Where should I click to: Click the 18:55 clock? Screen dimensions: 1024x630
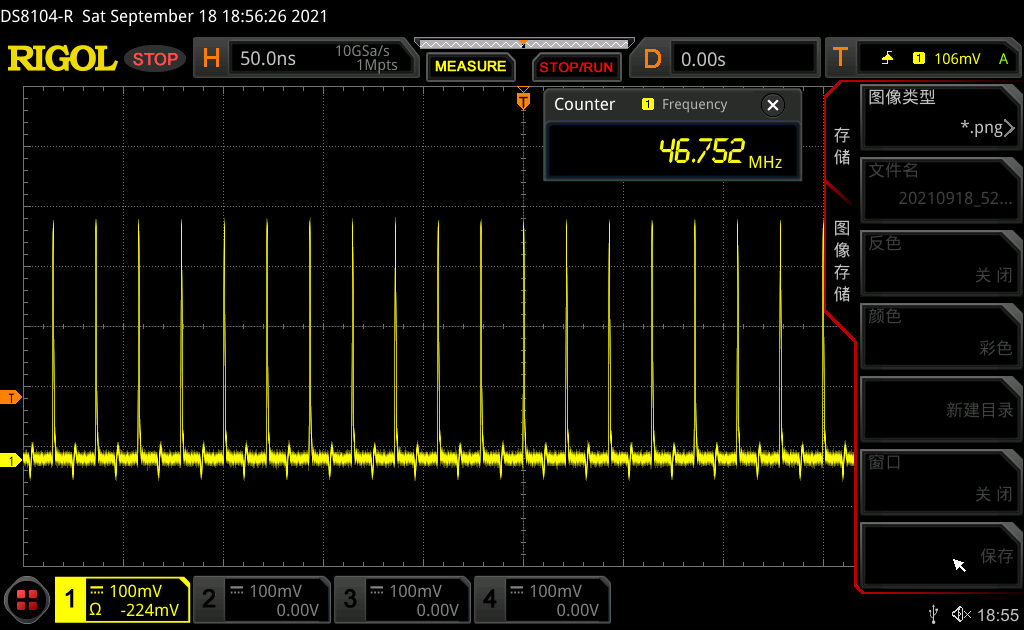point(998,614)
